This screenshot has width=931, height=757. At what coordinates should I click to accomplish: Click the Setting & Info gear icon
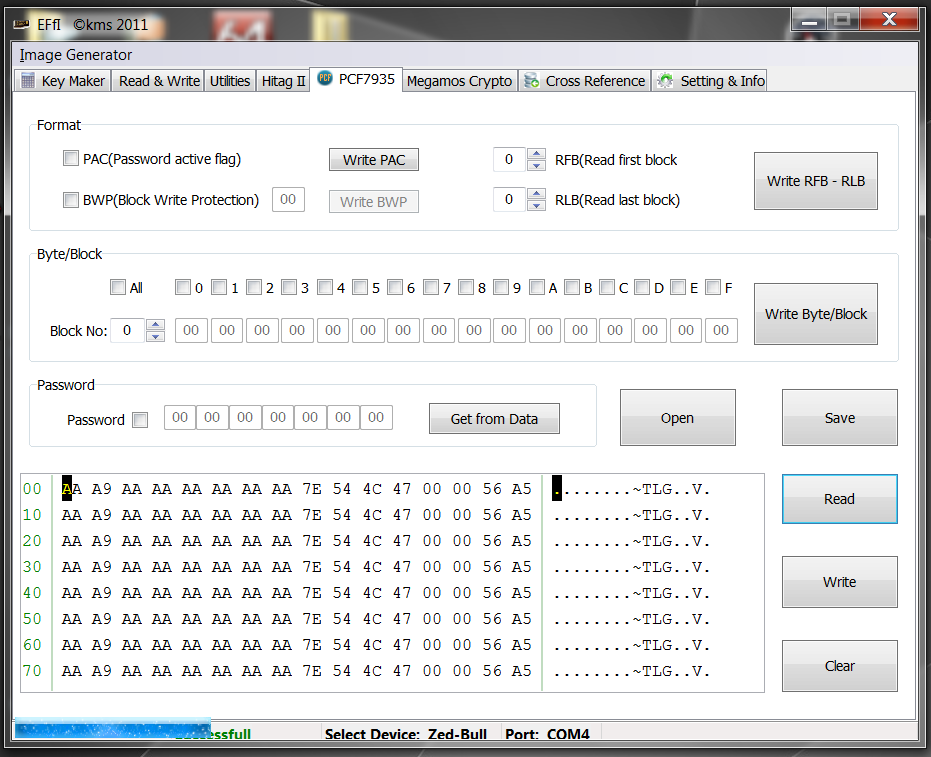pyautogui.click(x=666, y=81)
